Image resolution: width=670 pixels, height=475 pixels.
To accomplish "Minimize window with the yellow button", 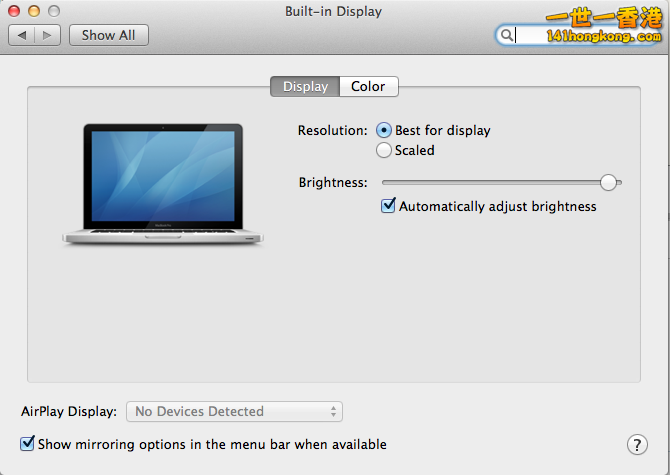I will [34, 11].
